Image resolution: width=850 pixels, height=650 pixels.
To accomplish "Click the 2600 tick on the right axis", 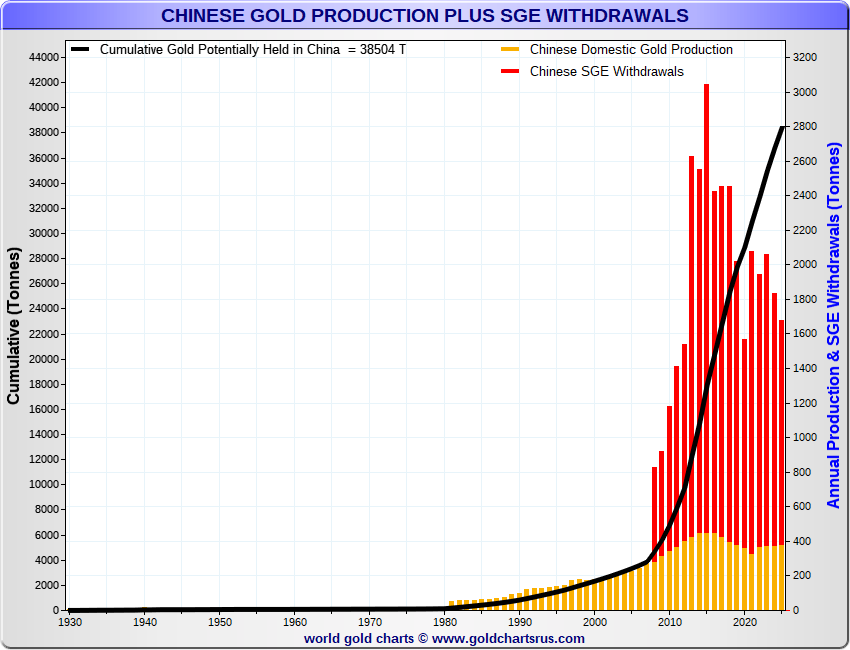I will tap(805, 161).
